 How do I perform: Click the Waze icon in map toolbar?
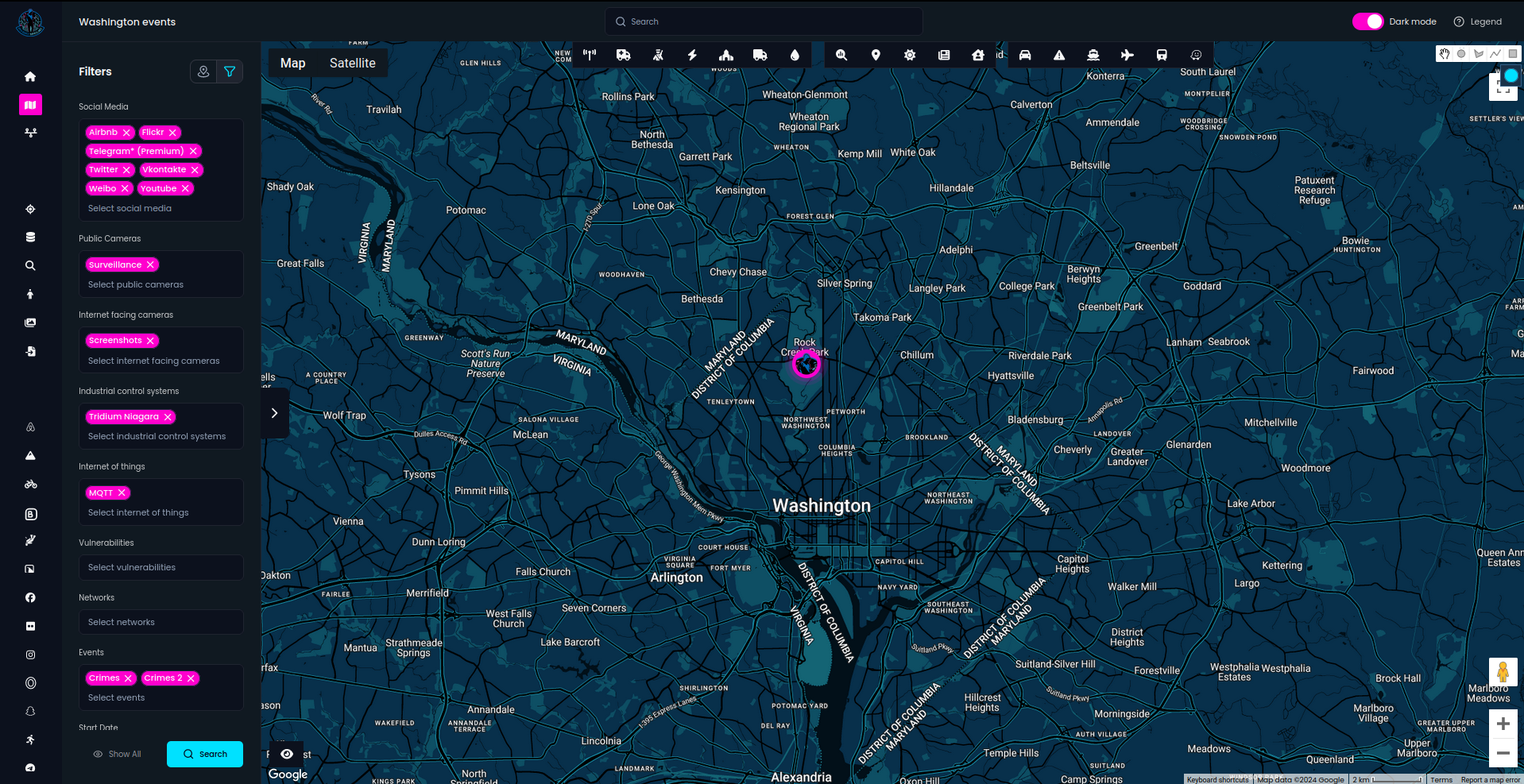(x=1196, y=55)
